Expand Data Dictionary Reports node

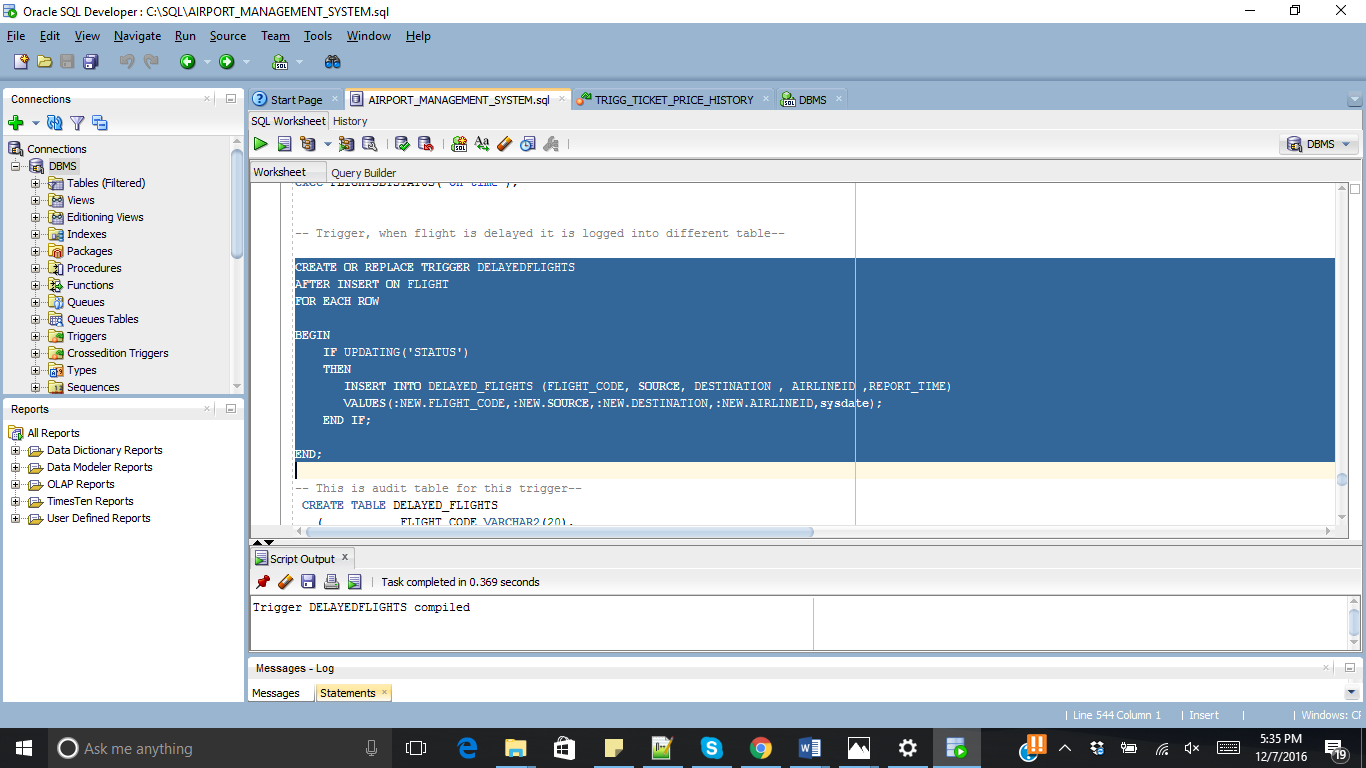coord(16,450)
